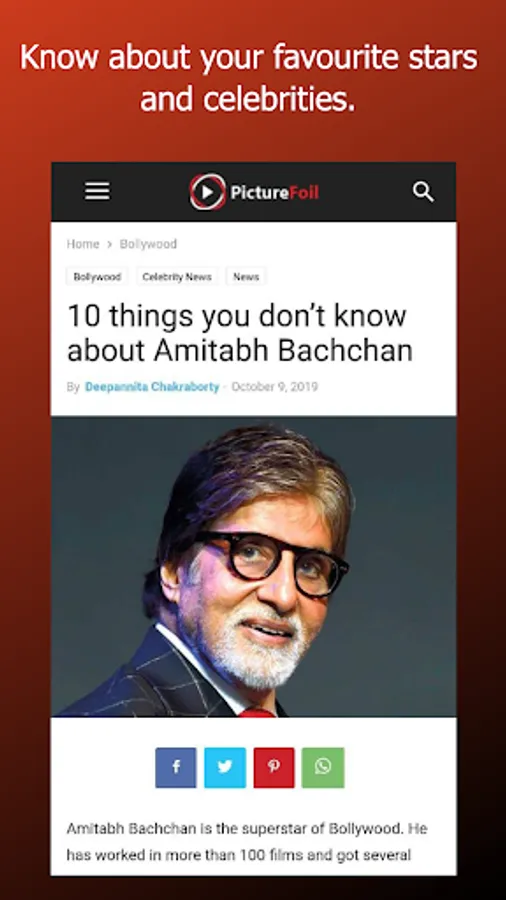Click the article headline about Amitabh Bachchan
The image size is (506, 900).
240,333
